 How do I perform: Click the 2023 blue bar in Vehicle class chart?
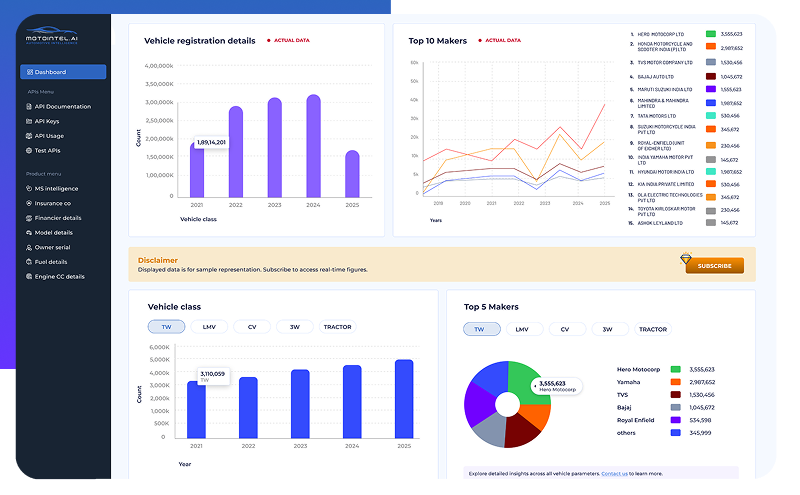click(300, 404)
